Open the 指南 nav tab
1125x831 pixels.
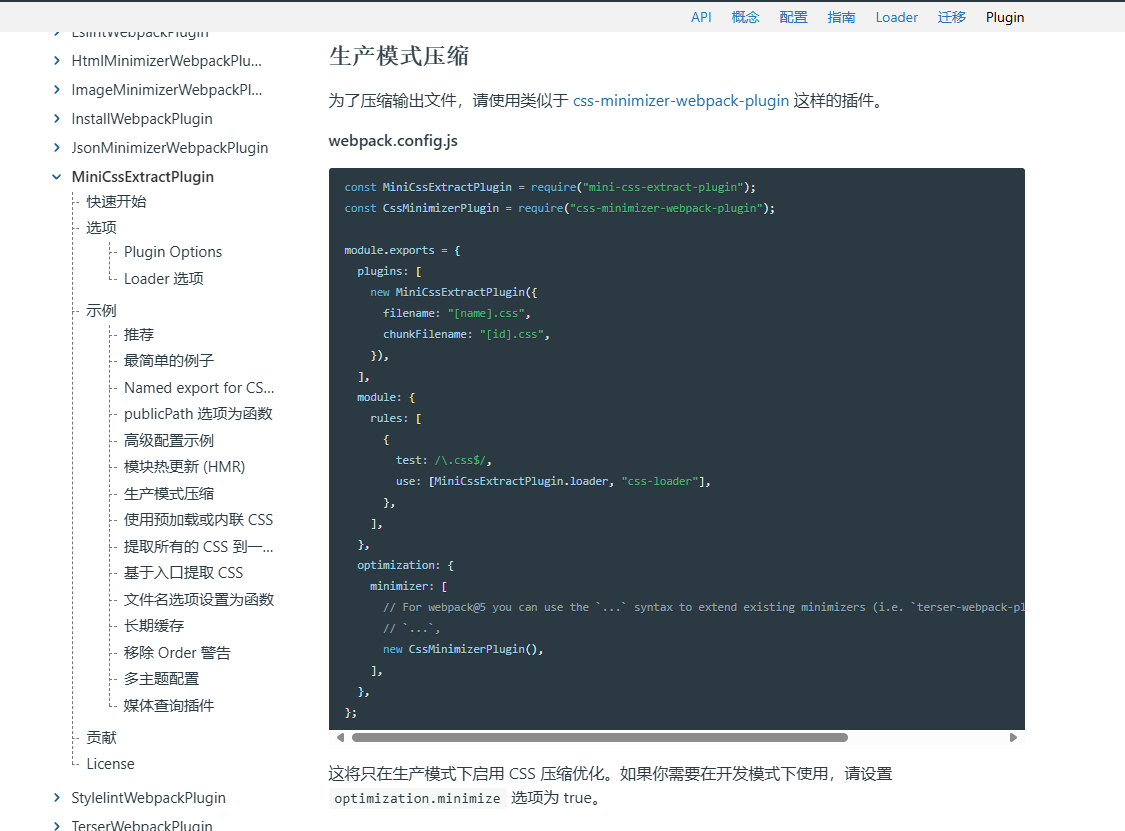[x=842, y=17]
